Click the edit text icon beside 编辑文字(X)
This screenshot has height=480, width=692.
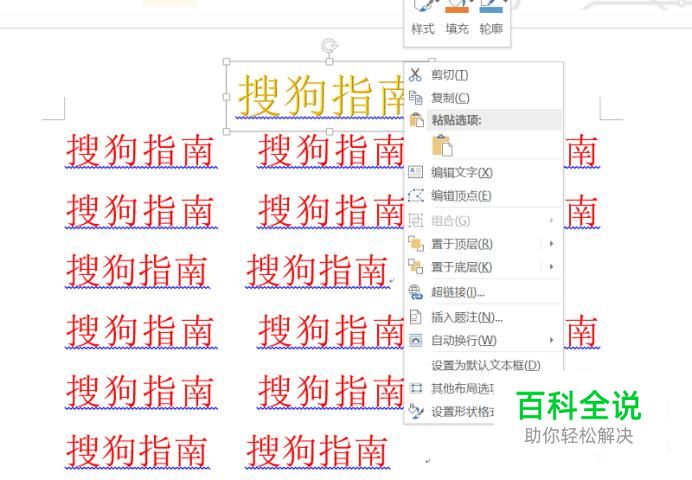415,172
